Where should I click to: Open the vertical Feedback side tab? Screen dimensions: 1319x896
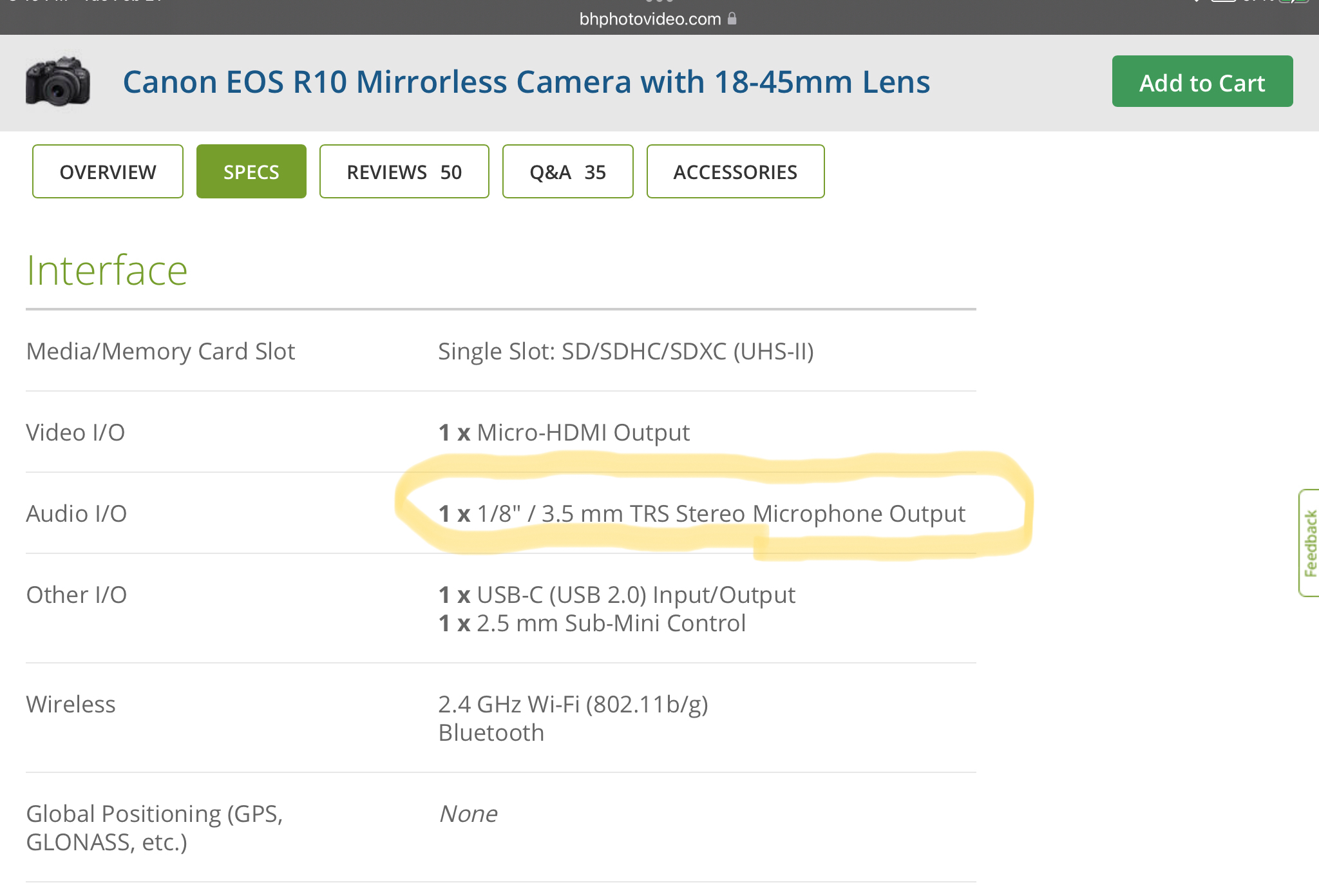[1309, 543]
